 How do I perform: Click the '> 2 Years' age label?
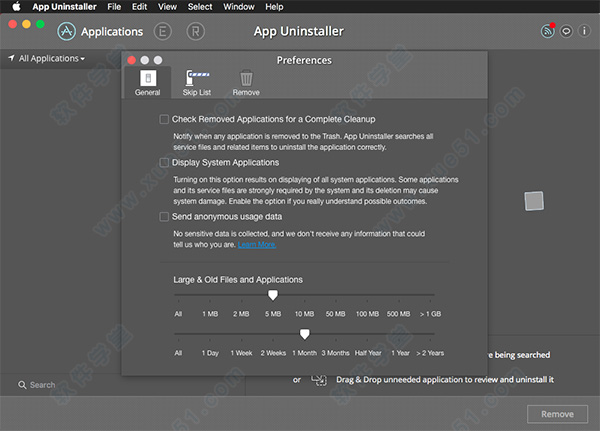430,353
